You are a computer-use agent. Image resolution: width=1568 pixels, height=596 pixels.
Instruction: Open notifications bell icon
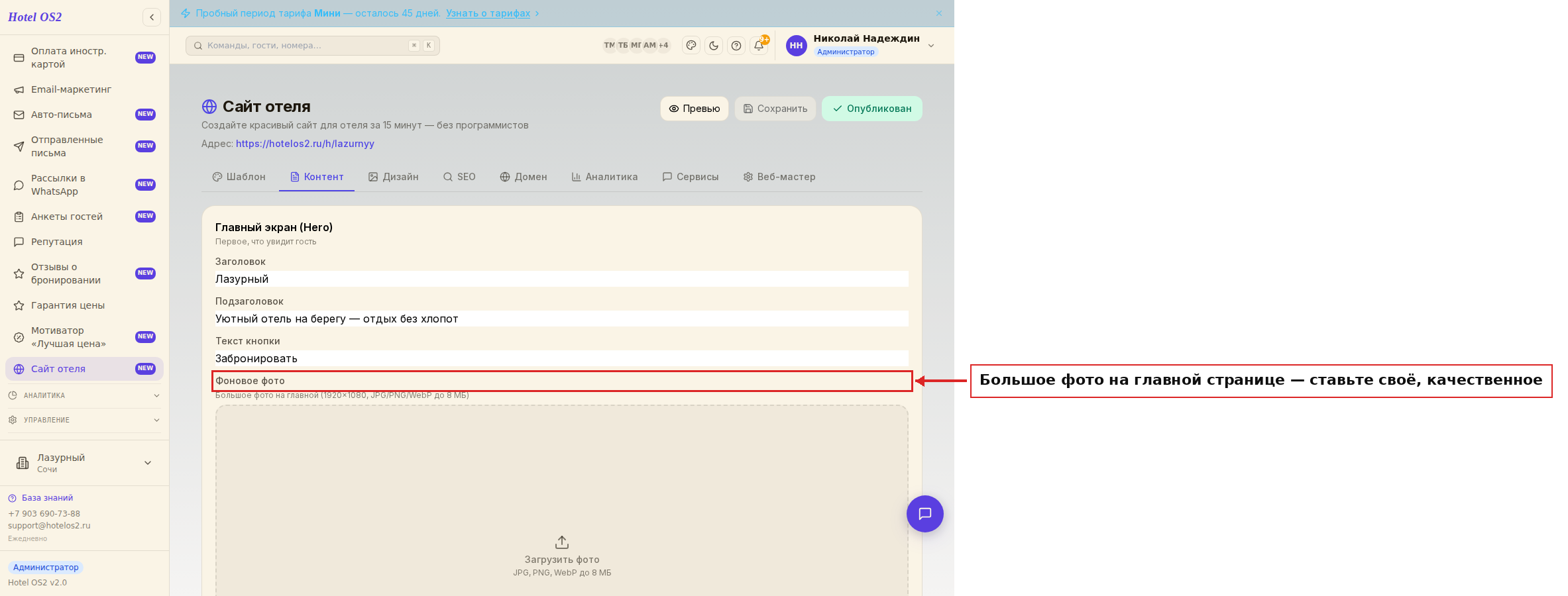(759, 46)
